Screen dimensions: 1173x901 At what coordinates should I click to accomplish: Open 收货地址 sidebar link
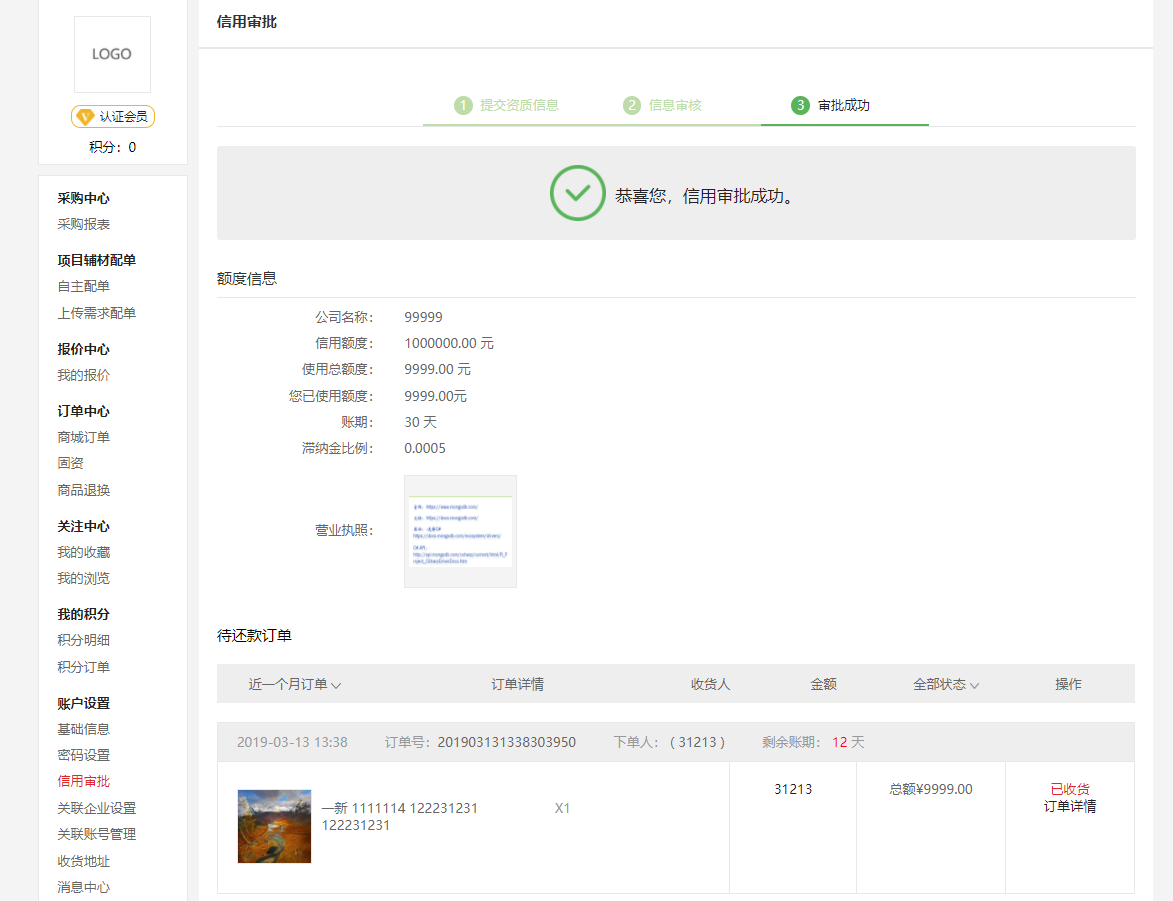click(84, 861)
